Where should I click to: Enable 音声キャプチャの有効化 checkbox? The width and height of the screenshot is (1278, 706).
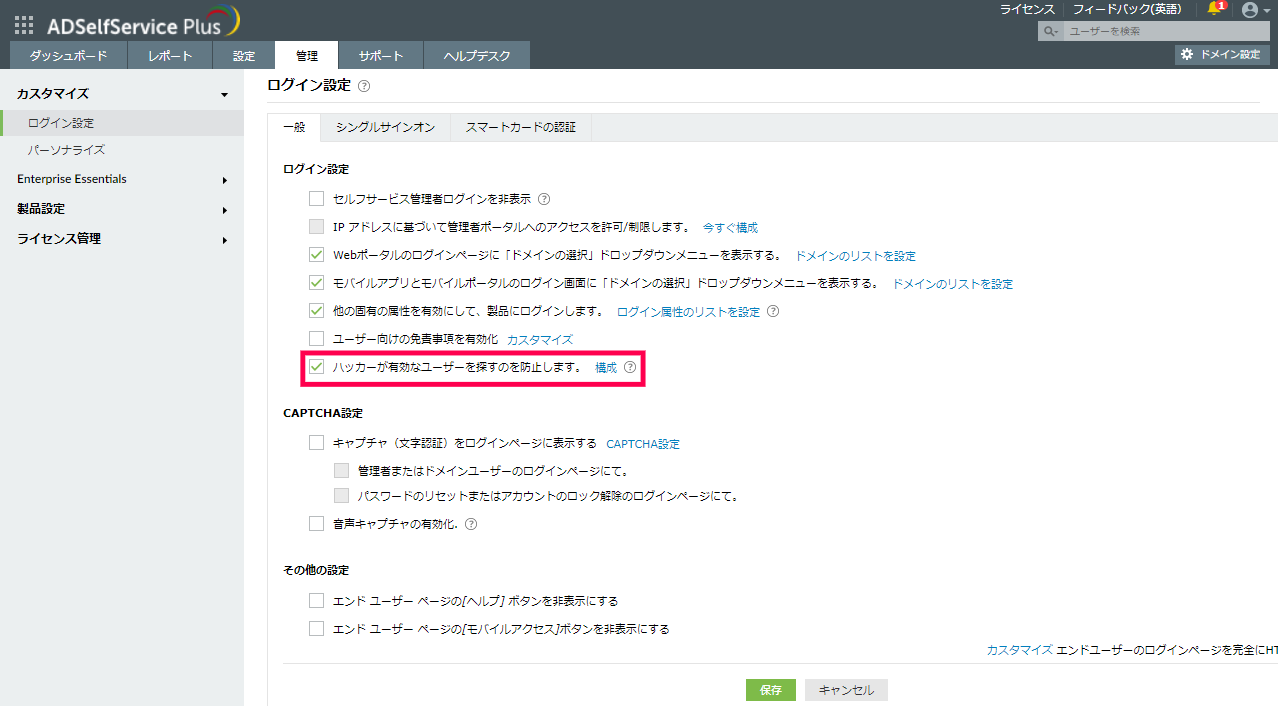coord(317,523)
